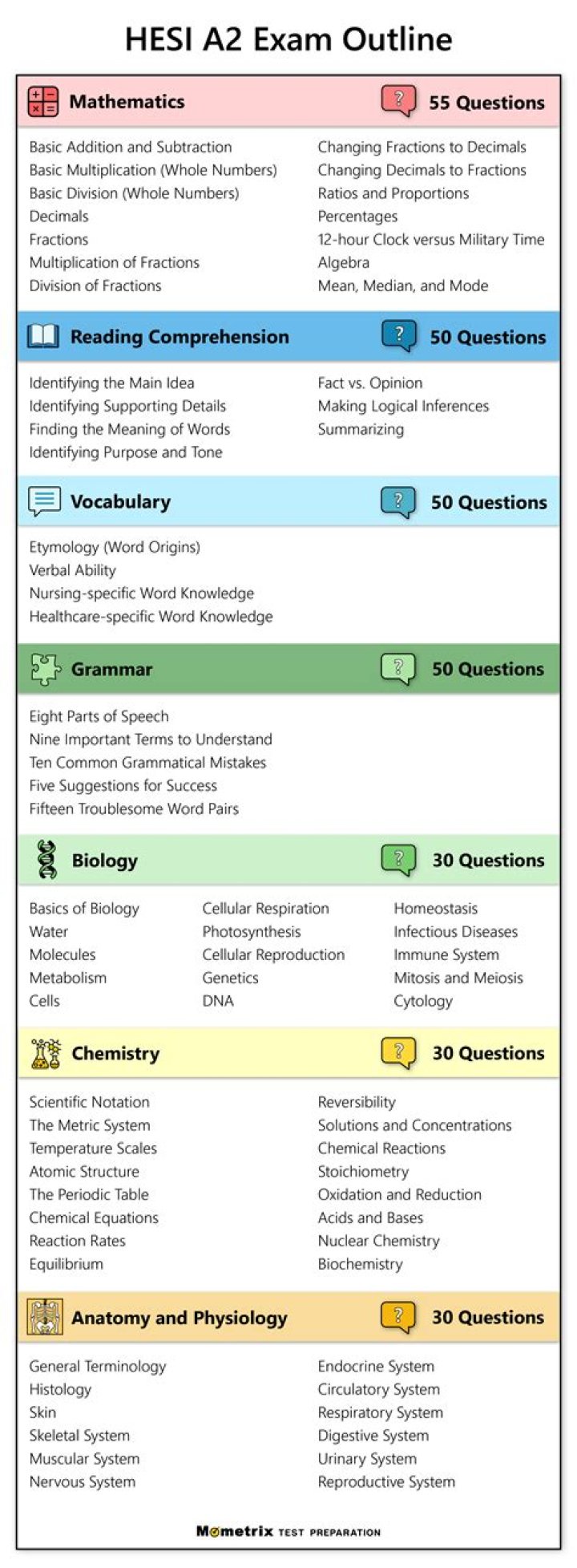577x1568 pixels.
Task: Click the orange question bubble in Anatomy header
Action: point(398,1317)
